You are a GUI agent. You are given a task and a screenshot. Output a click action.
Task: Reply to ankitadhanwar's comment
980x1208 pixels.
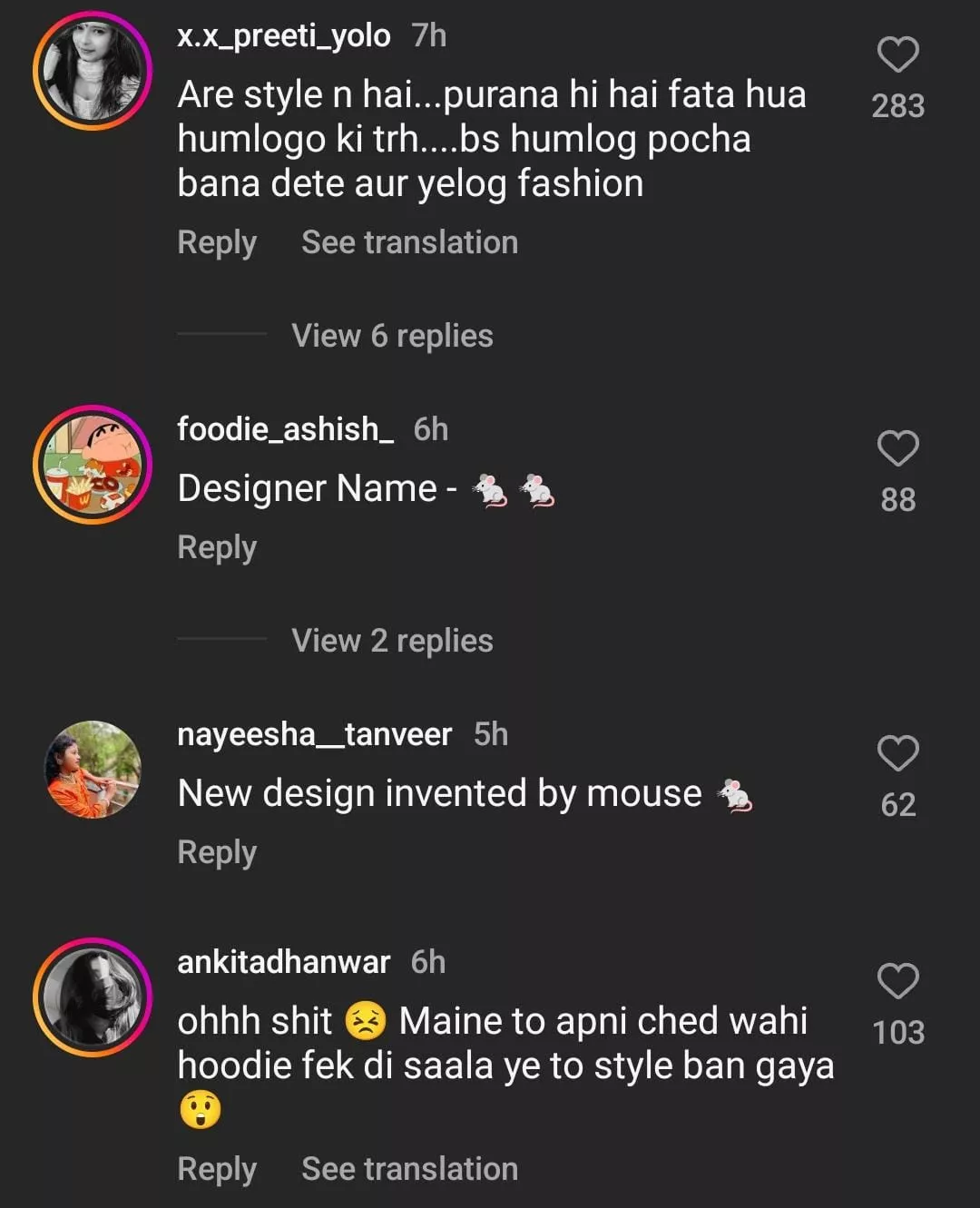tap(217, 1170)
